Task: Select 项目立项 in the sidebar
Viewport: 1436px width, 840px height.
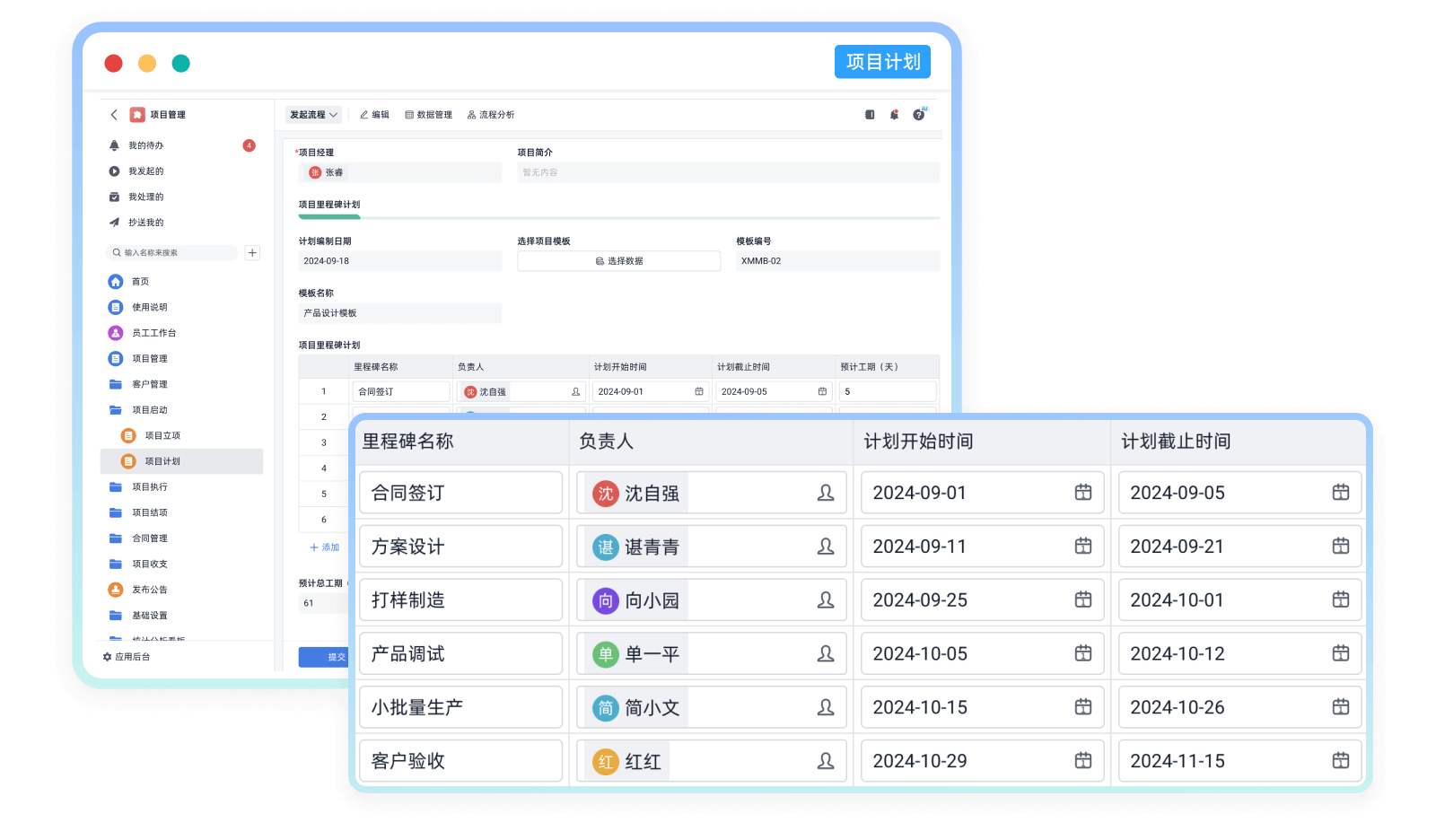Action: coord(162,435)
